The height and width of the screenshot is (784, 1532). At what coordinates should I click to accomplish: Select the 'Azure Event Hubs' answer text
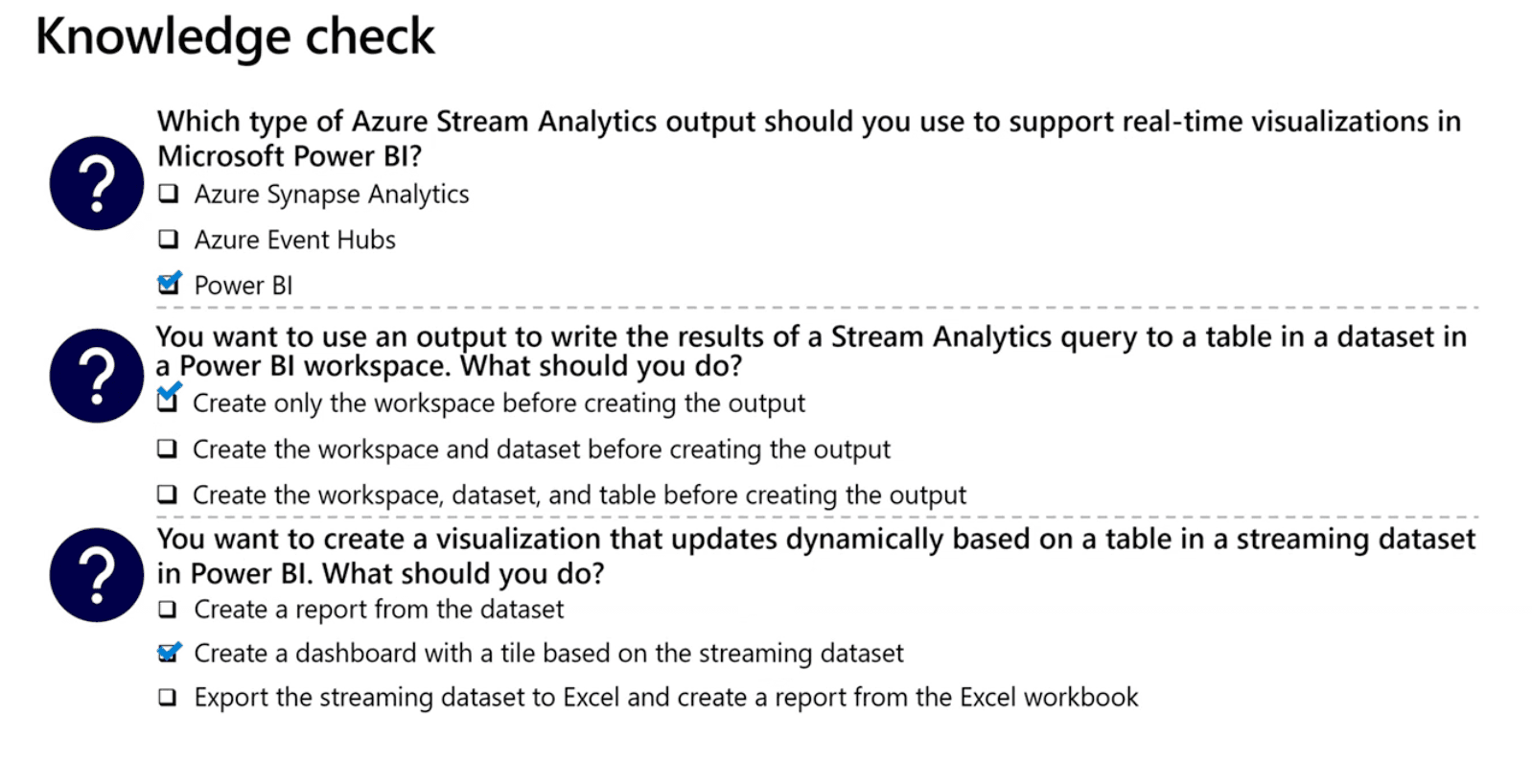coord(294,240)
